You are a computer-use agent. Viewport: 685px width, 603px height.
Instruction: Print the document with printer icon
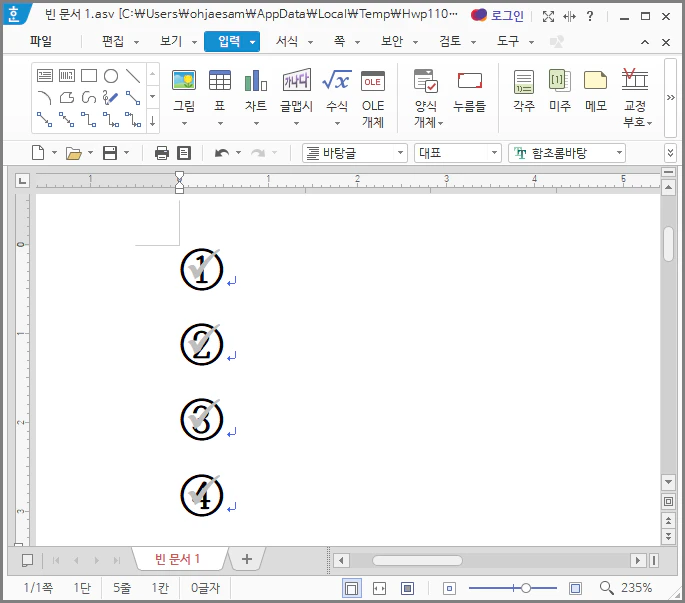(162, 153)
